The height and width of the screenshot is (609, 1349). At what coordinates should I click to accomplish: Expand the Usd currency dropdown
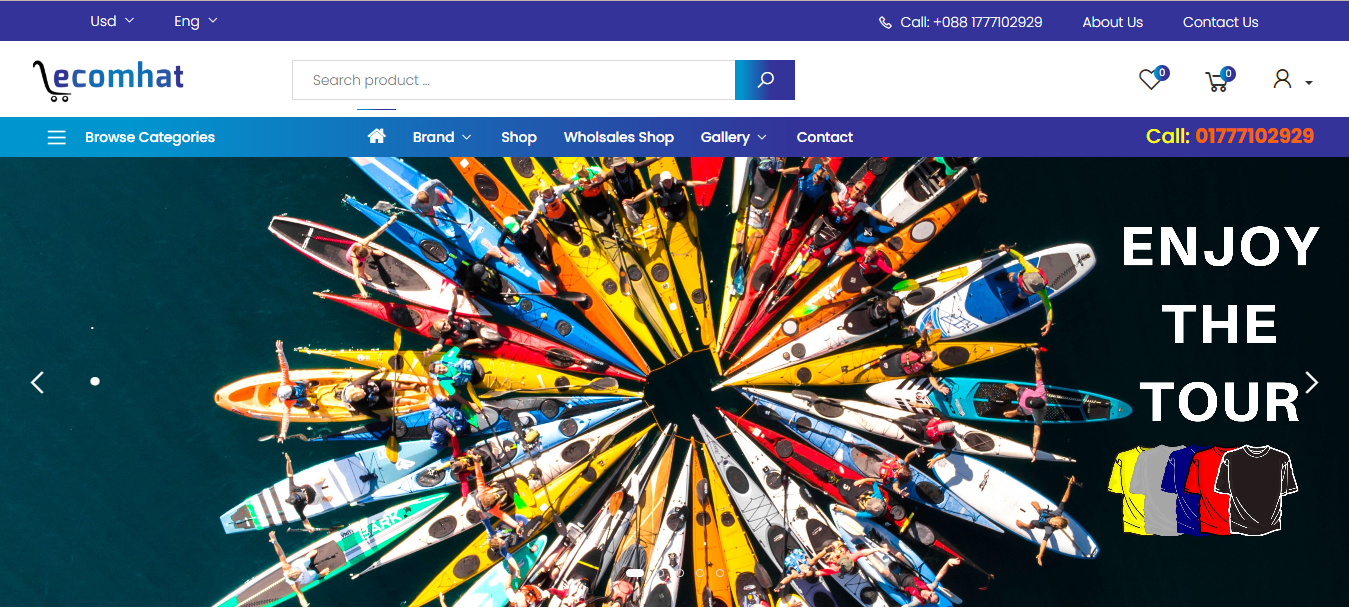point(112,21)
